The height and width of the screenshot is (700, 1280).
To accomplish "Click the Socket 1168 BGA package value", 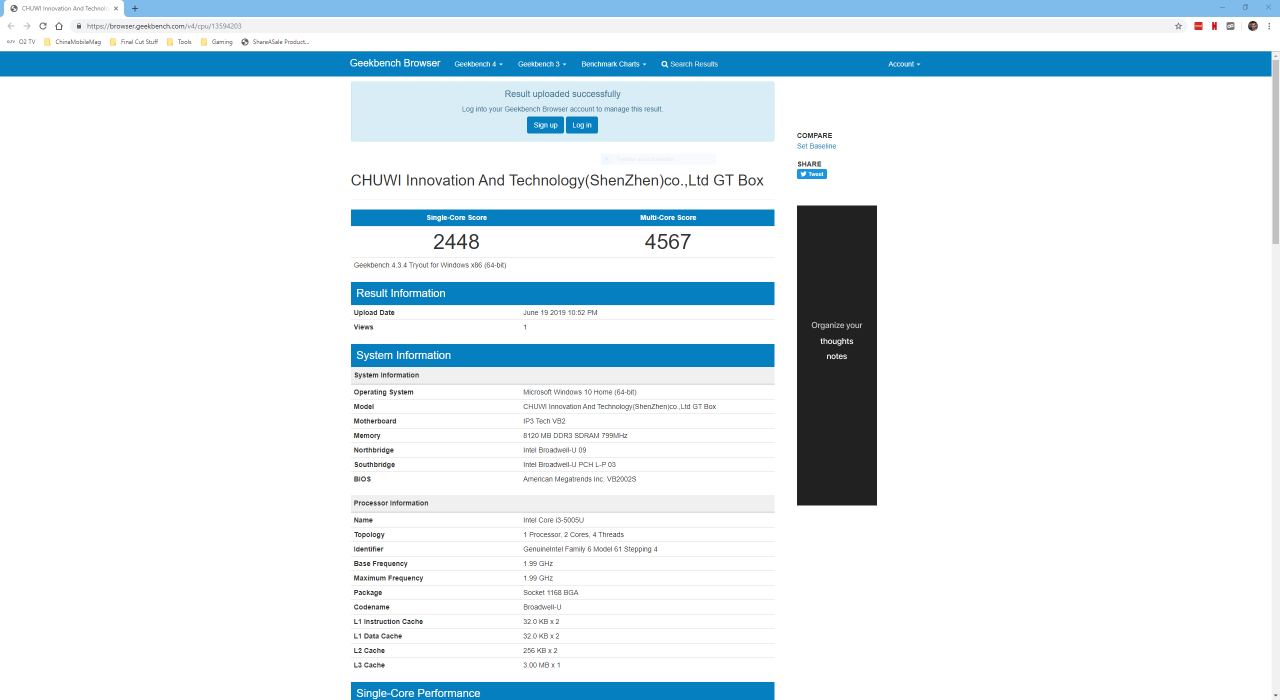I will (550, 593).
